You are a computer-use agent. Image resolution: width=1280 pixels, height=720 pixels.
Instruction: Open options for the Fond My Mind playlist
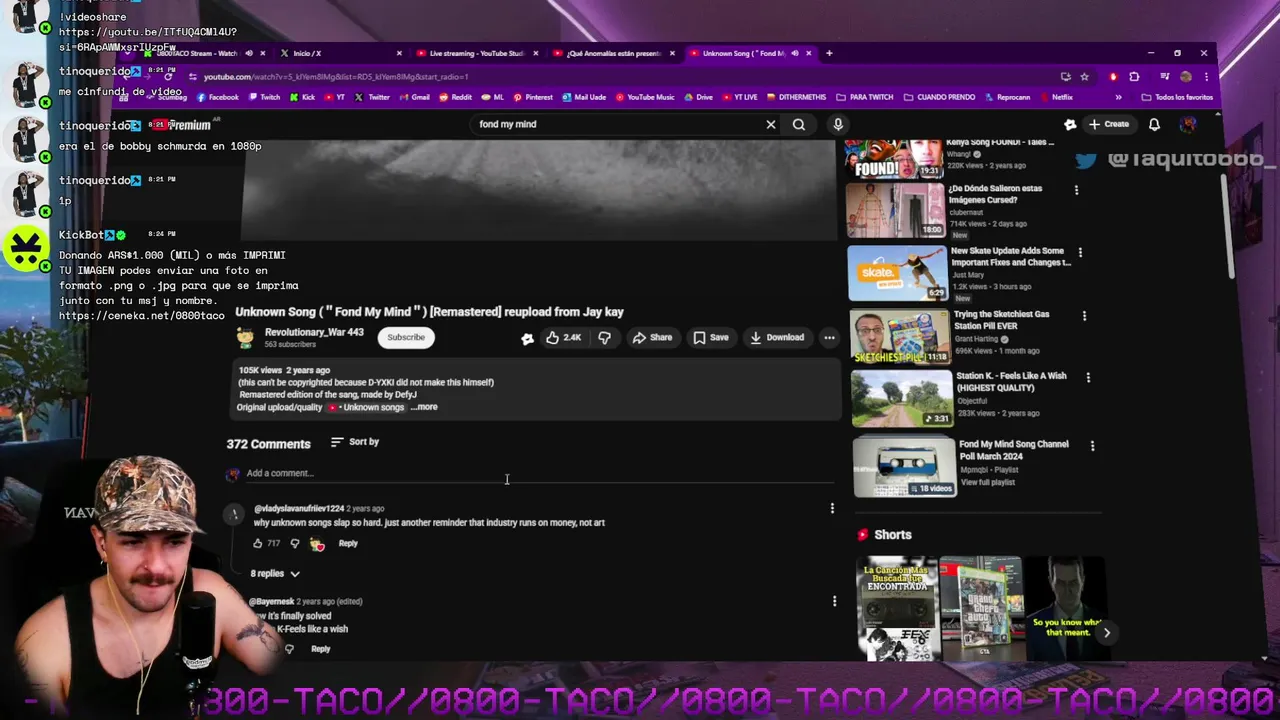(1092, 446)
